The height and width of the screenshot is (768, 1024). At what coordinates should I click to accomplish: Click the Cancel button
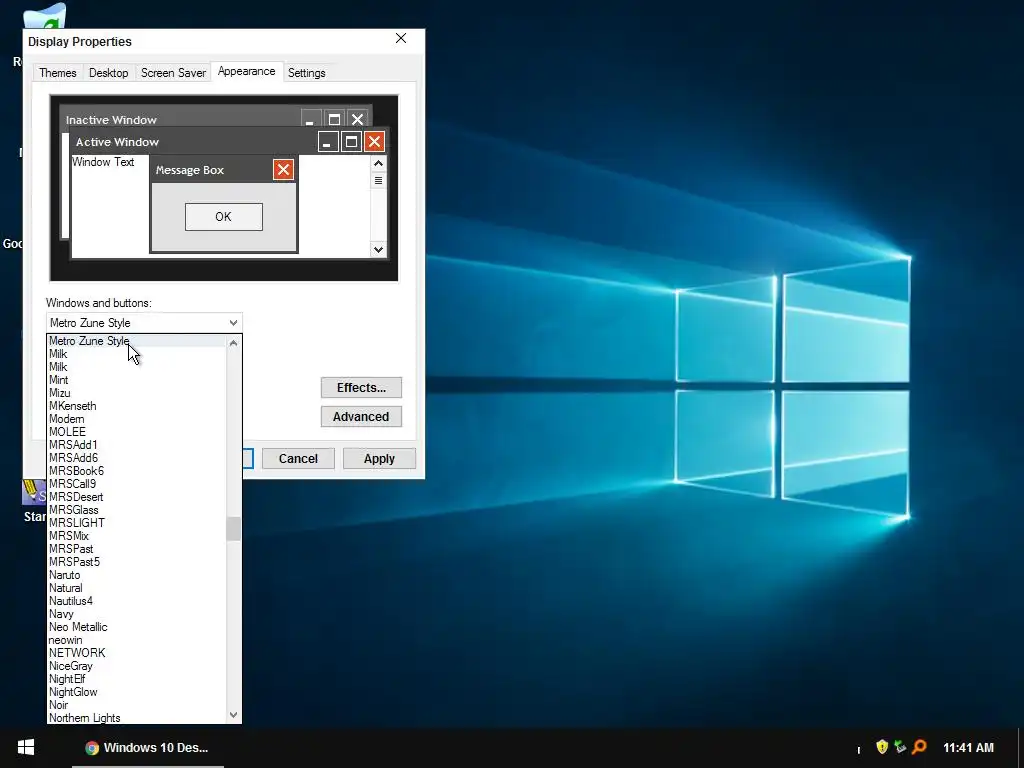[298, 458]
